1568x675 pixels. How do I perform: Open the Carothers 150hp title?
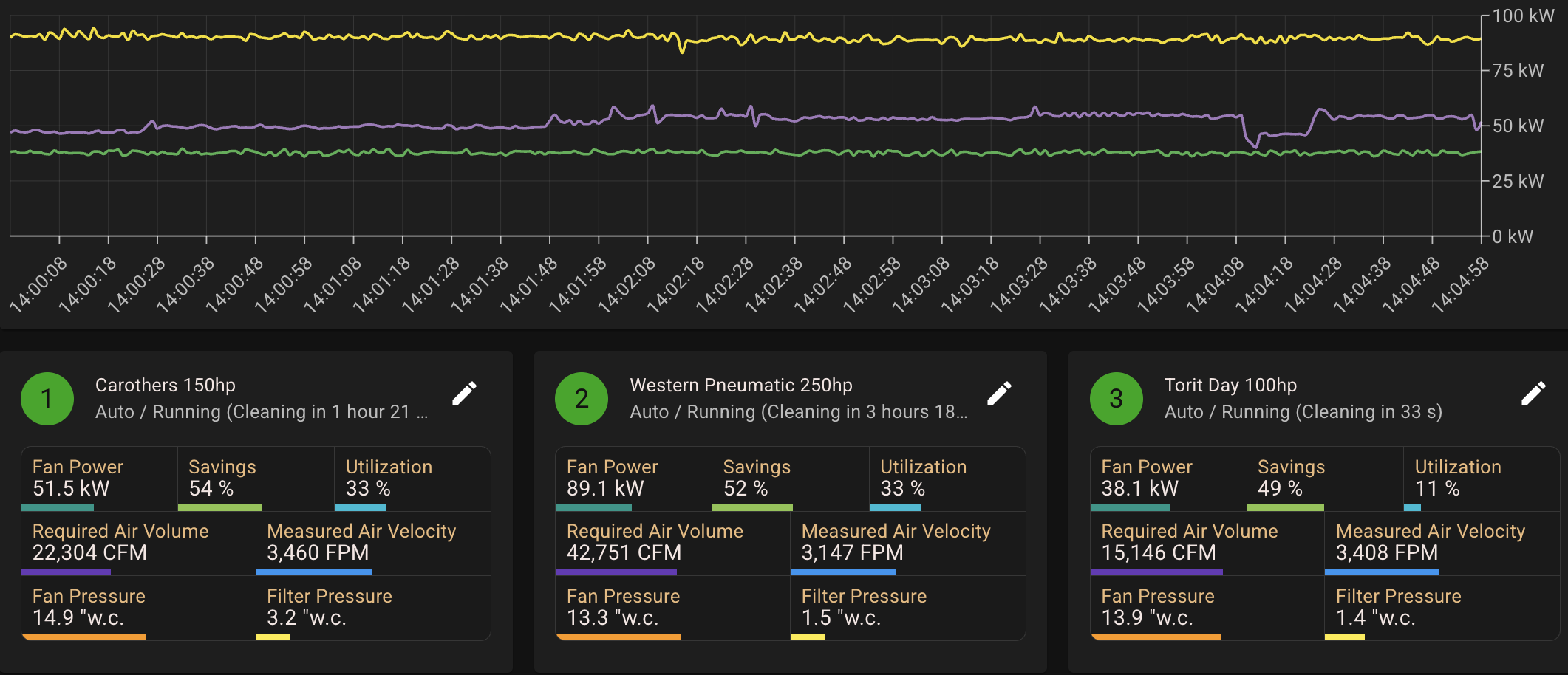(166, 386)
